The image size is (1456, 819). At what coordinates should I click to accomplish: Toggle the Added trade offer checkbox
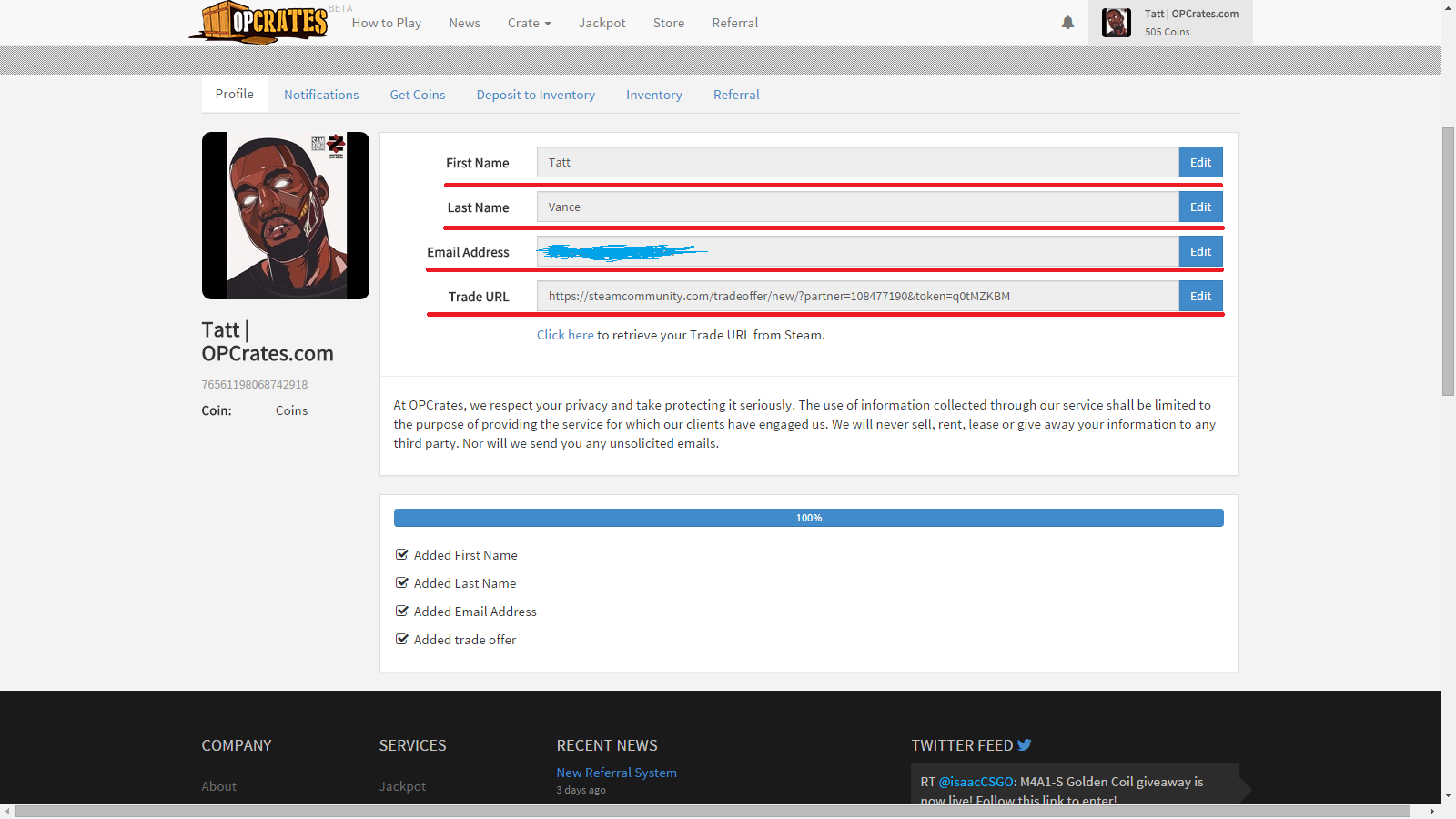(402, 639)
